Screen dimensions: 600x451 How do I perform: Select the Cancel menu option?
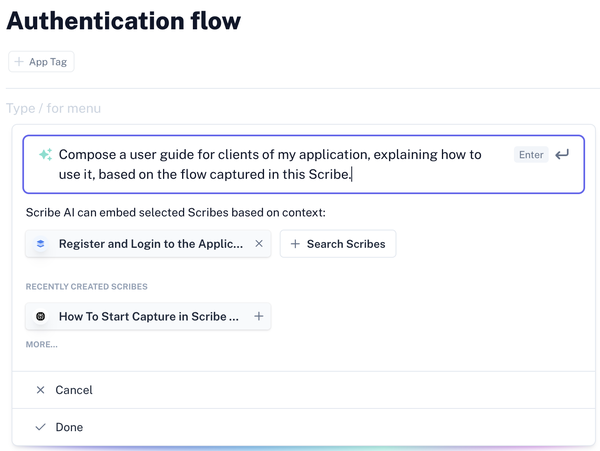tap(74, 390)
